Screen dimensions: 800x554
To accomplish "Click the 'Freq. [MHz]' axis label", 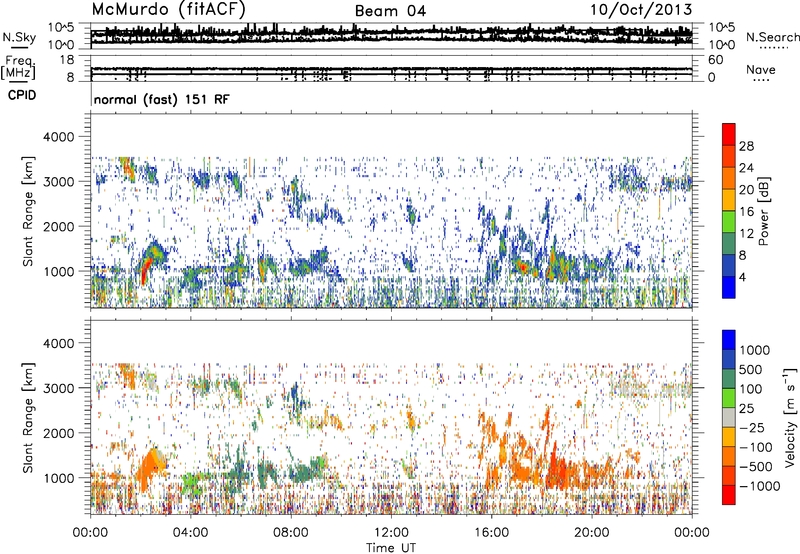I will point(18,67).
